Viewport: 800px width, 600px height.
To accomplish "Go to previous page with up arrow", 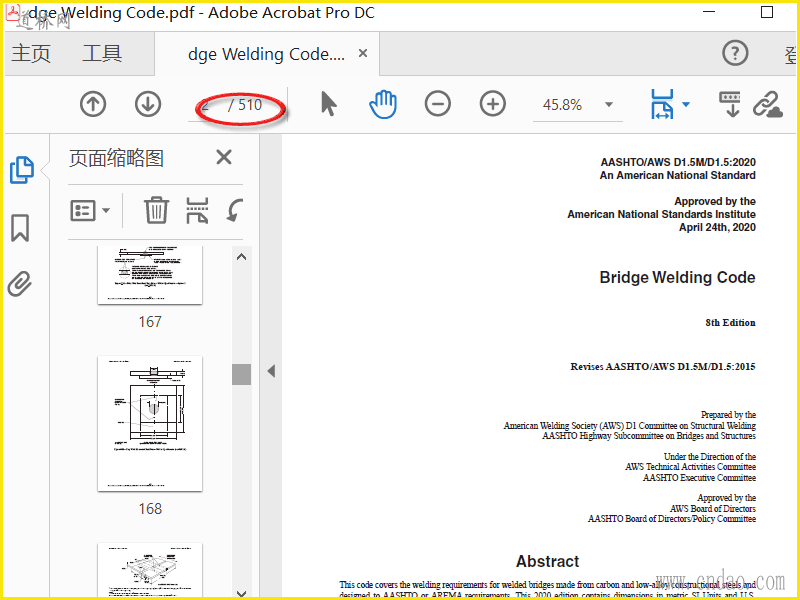I will click(x=93, y=104).
